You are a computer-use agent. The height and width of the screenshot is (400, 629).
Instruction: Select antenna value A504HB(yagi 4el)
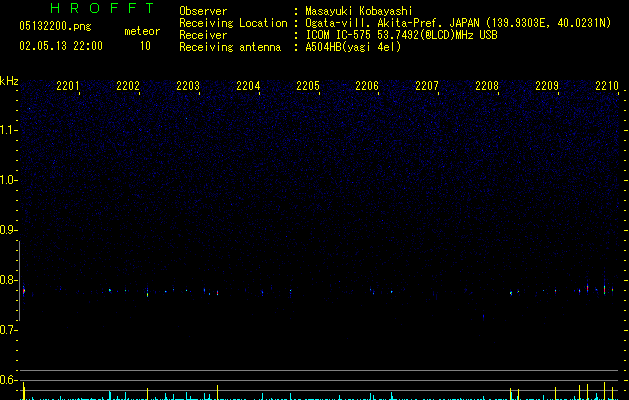[x=353, y=47]
